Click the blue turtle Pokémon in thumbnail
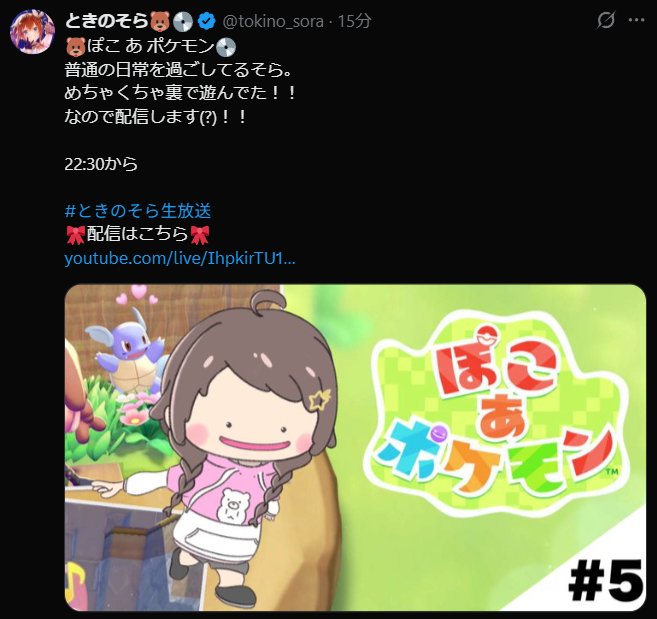 pos(128,351)
